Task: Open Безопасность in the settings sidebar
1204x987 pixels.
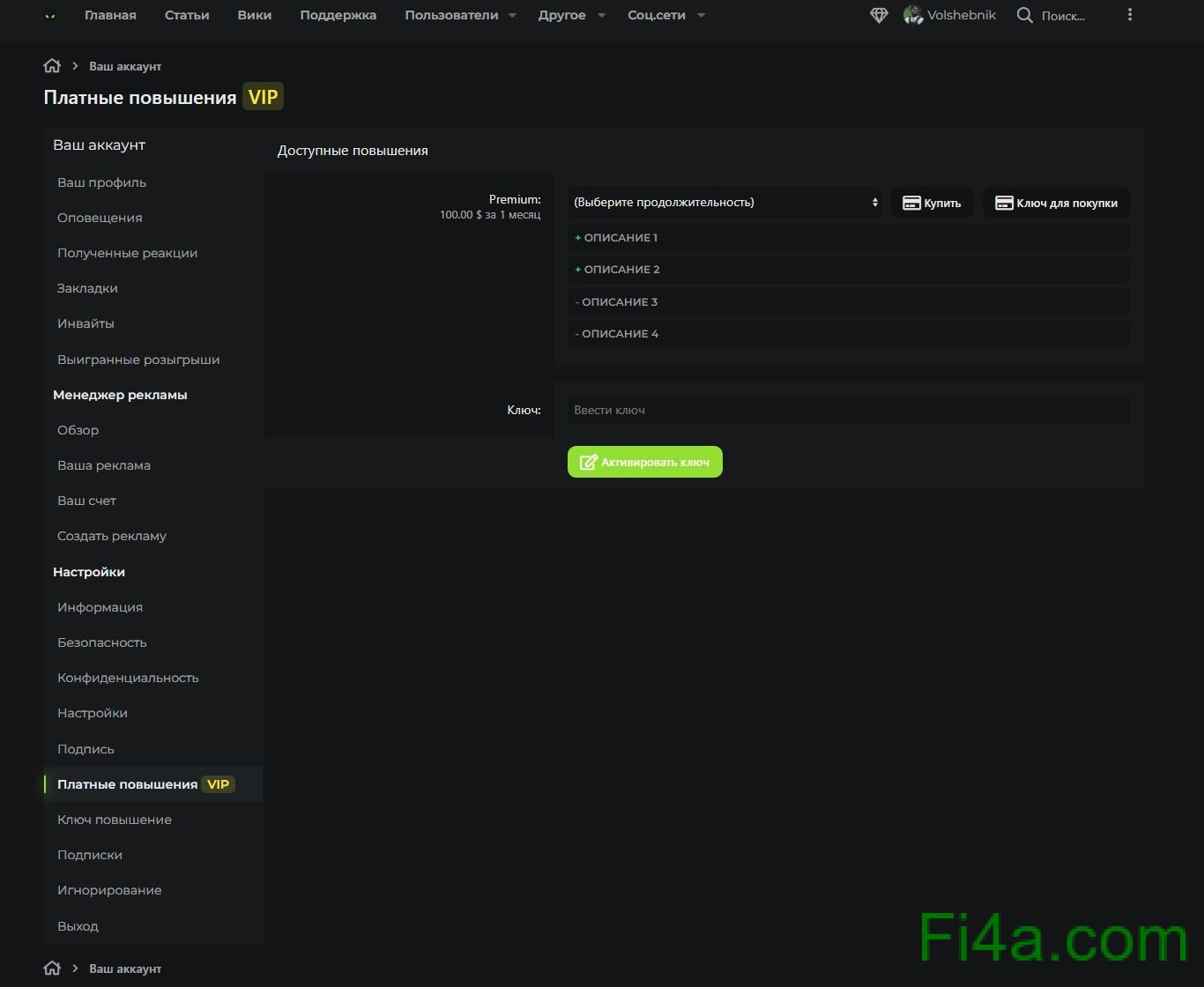Action: [x=102, y=643]
